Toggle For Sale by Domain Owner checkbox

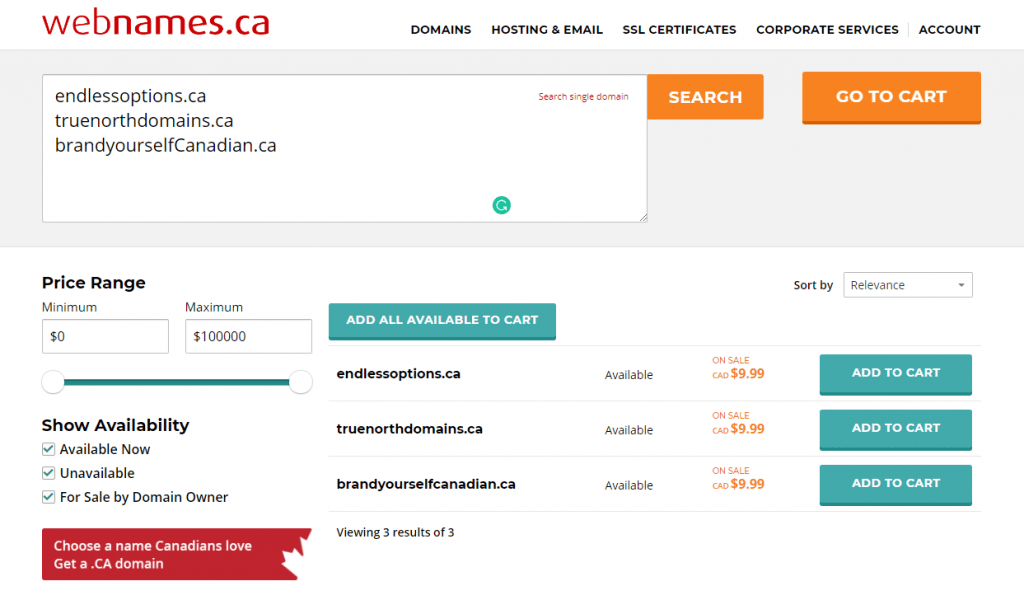pos(48,497)
